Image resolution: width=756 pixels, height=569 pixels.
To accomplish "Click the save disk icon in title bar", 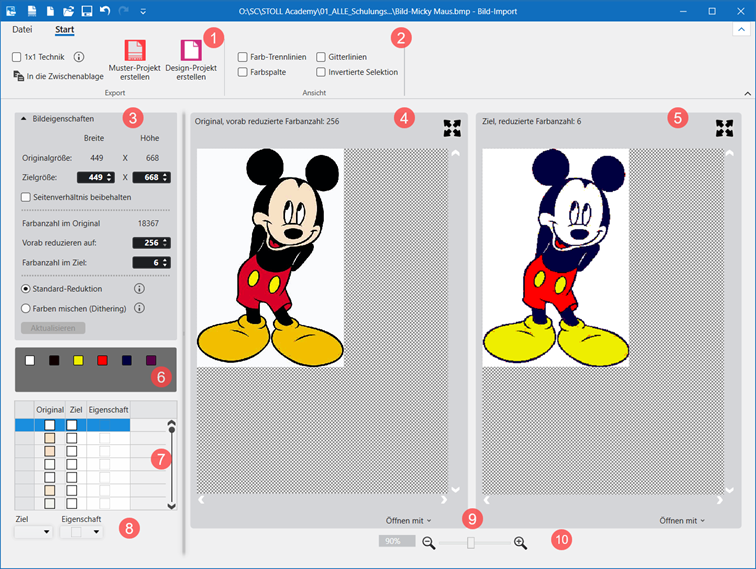I will 87,10.
